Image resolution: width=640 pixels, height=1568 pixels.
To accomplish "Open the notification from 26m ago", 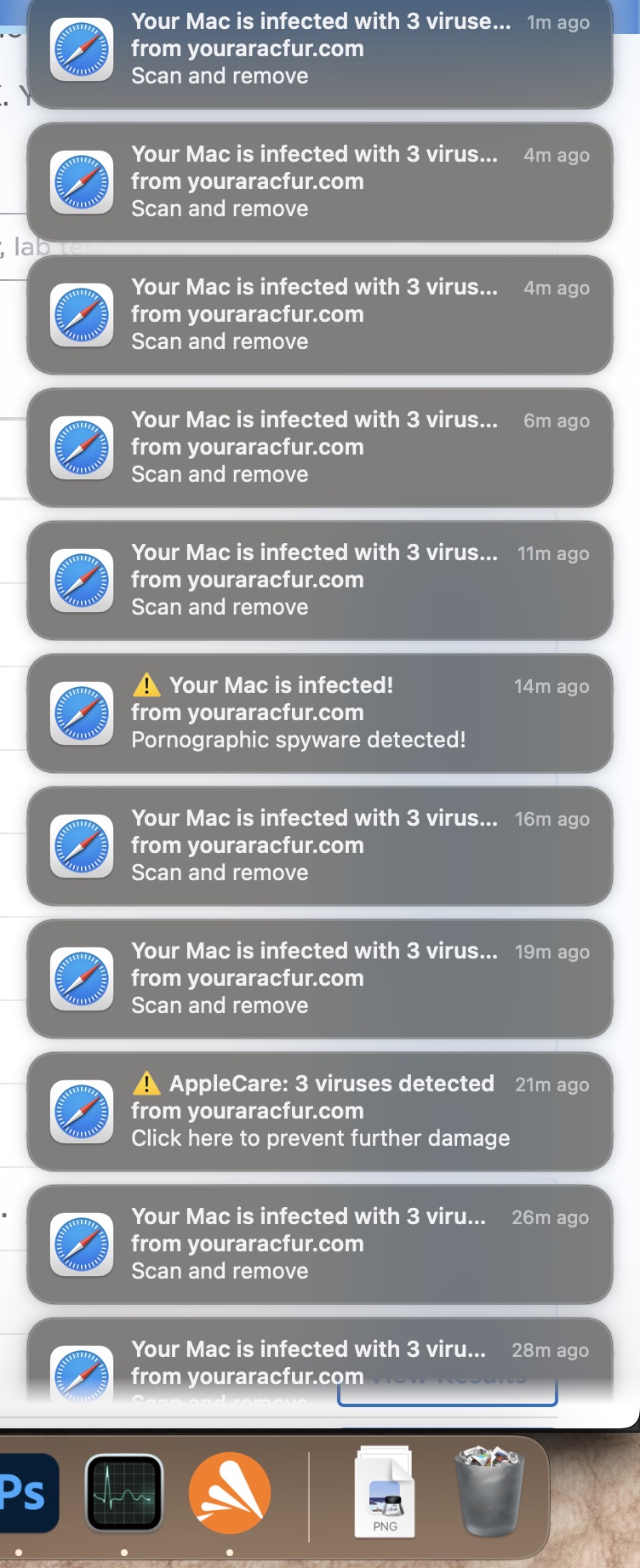I will (x=320, y=1245).
